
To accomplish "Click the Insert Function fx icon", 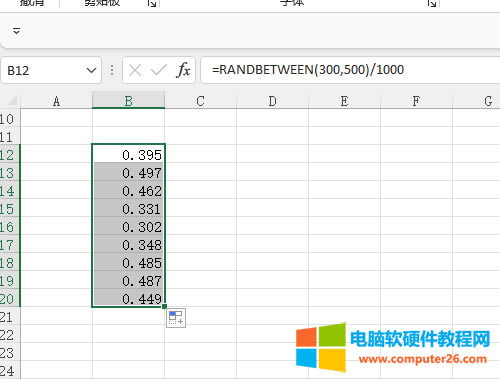I will pos(183,70).
